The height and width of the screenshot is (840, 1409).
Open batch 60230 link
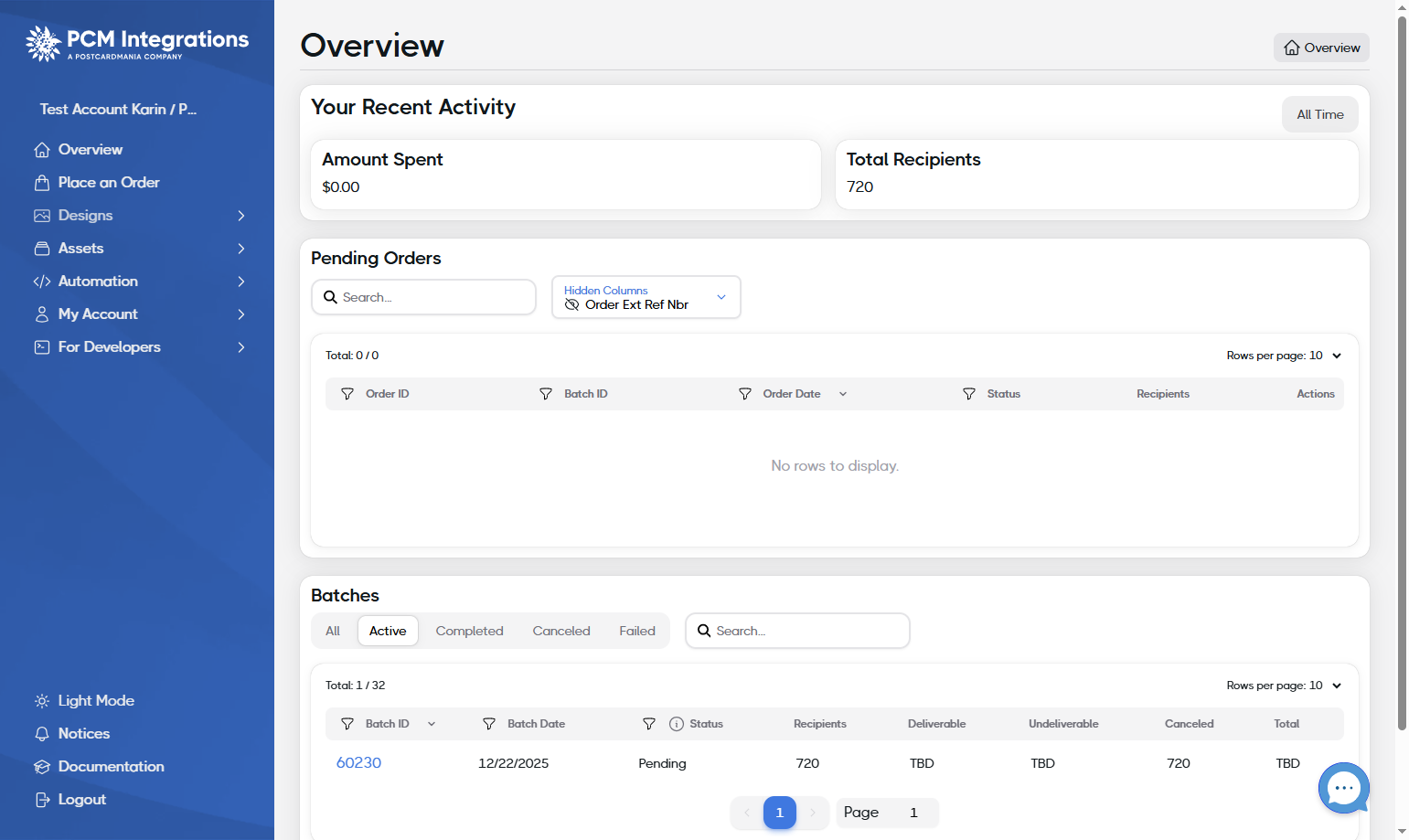(x=358, y=763)
